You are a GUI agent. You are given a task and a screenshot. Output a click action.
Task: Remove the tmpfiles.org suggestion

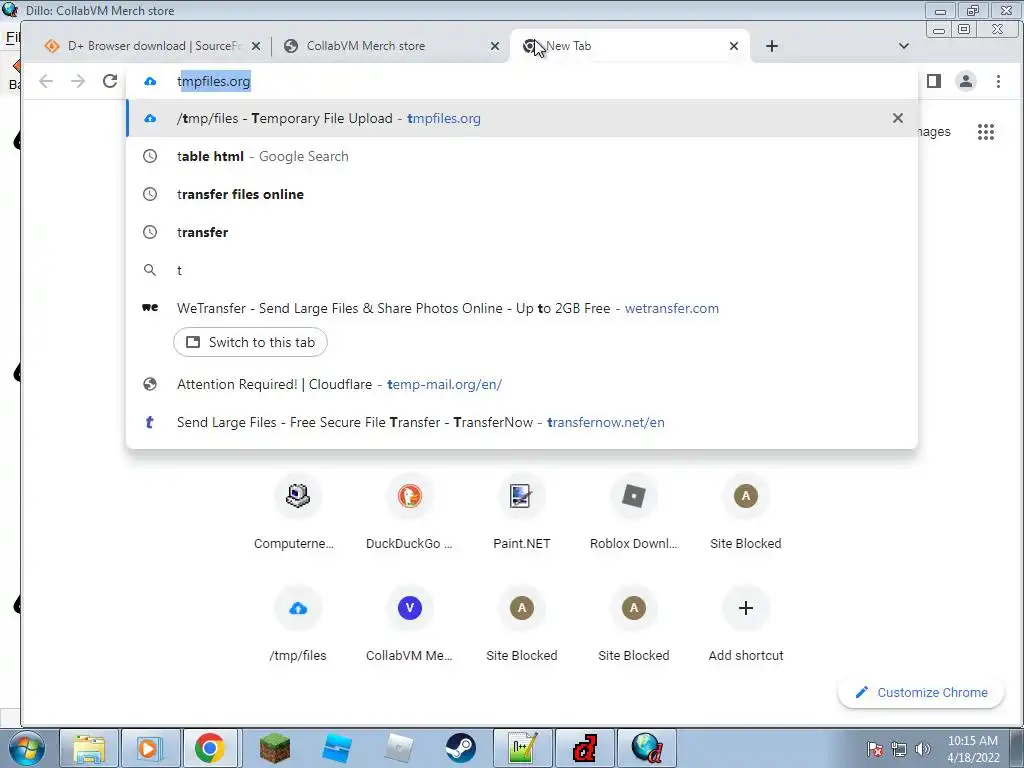pos(898,118)
